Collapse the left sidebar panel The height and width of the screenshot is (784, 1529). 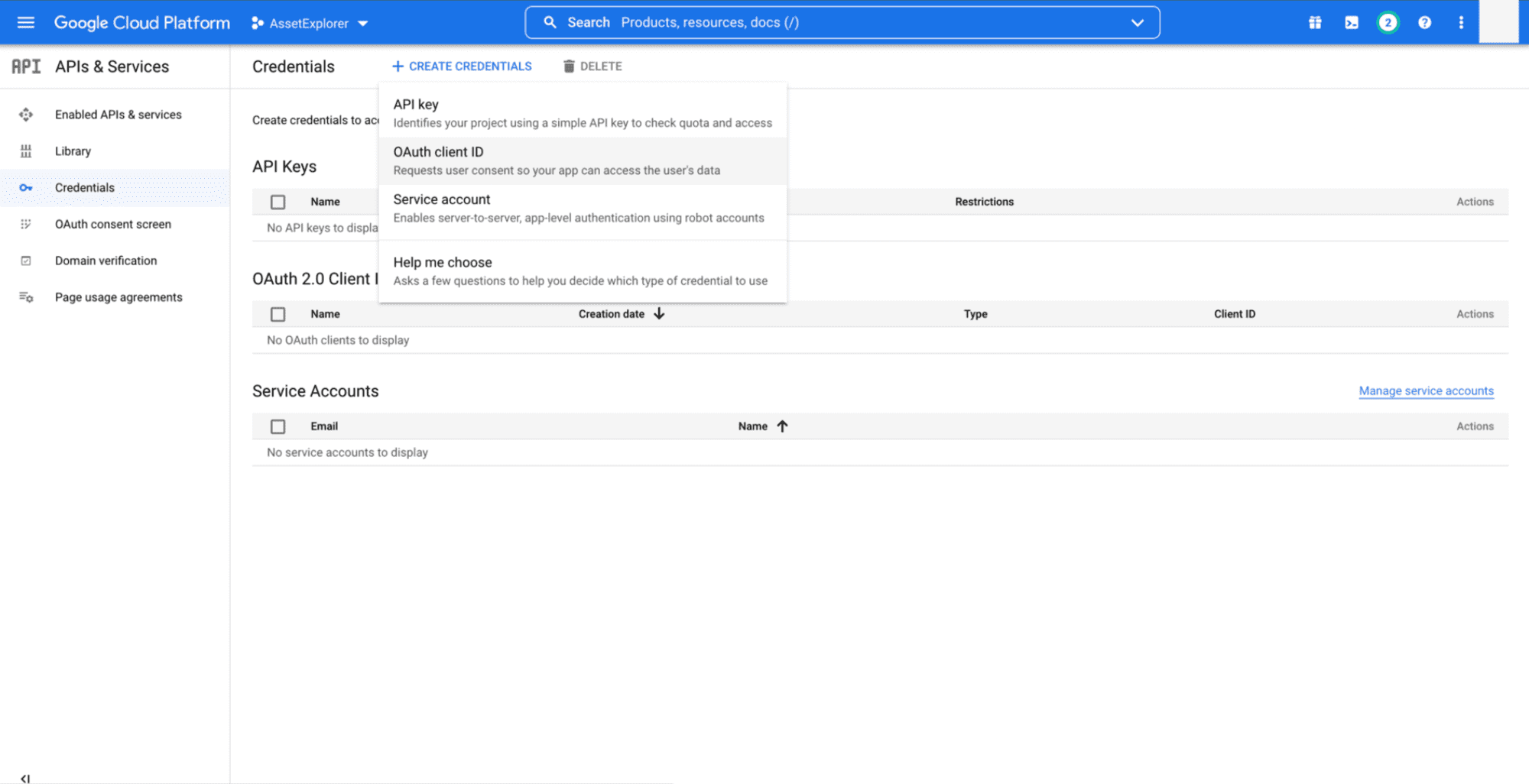tap(25, 778)
